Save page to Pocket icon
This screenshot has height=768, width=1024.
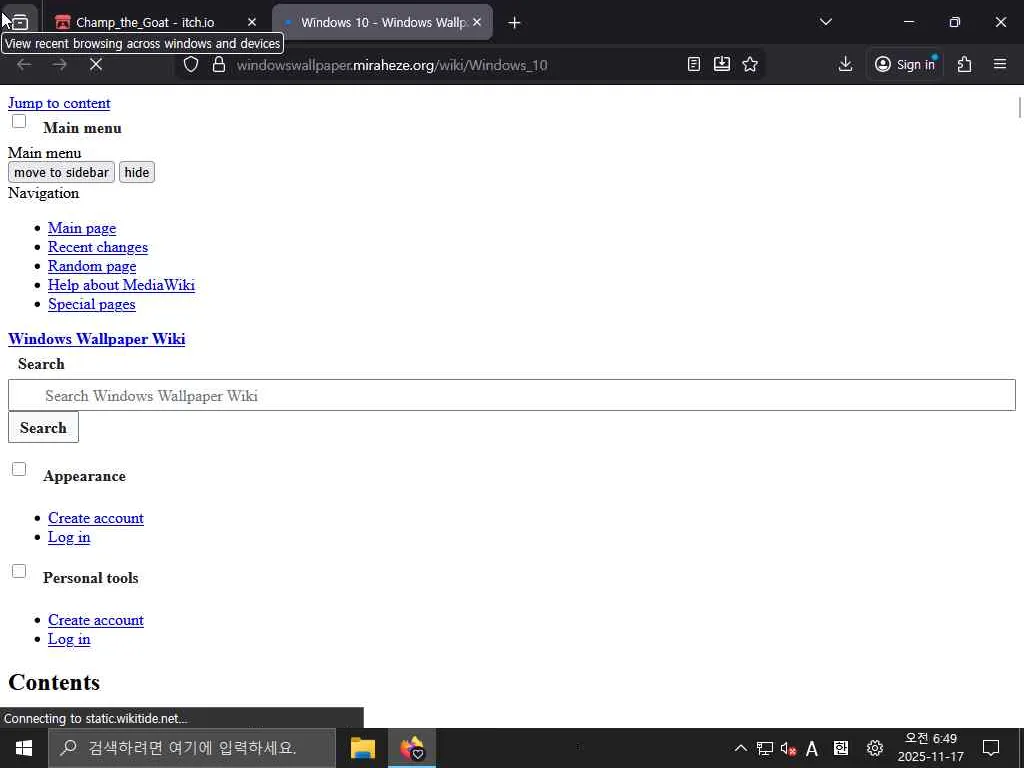722,64
